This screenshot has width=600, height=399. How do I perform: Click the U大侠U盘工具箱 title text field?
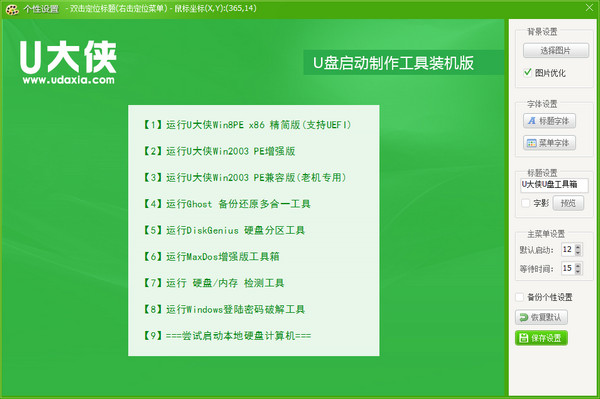554,185
